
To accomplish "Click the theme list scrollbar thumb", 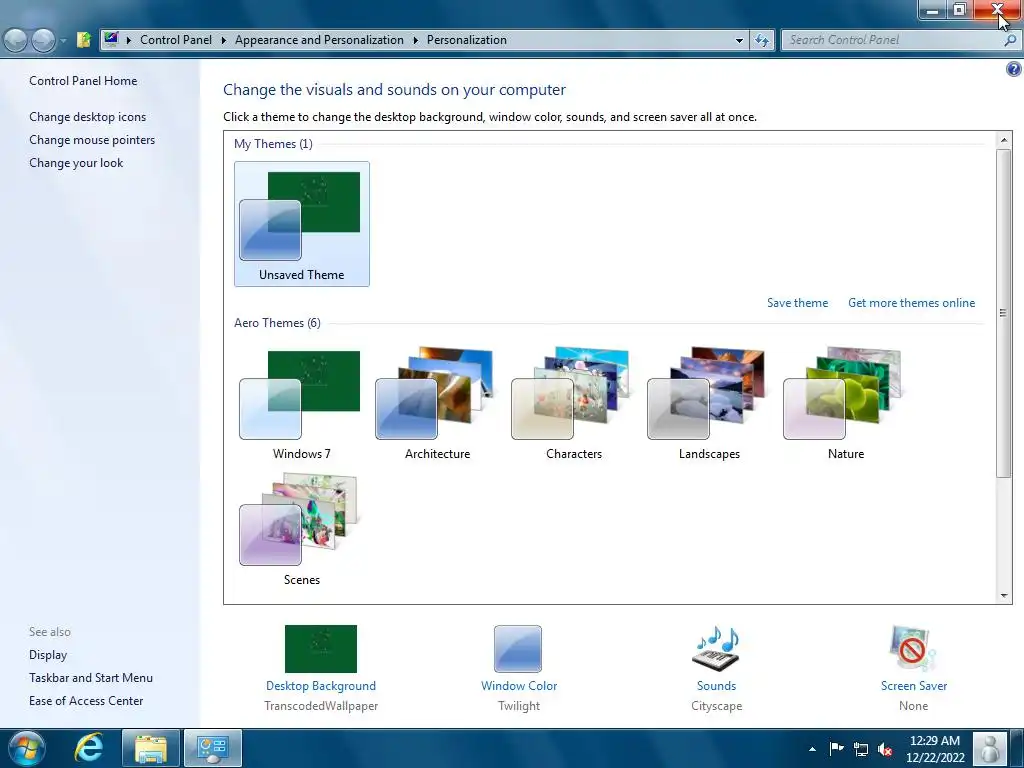I will point(1004,313).
